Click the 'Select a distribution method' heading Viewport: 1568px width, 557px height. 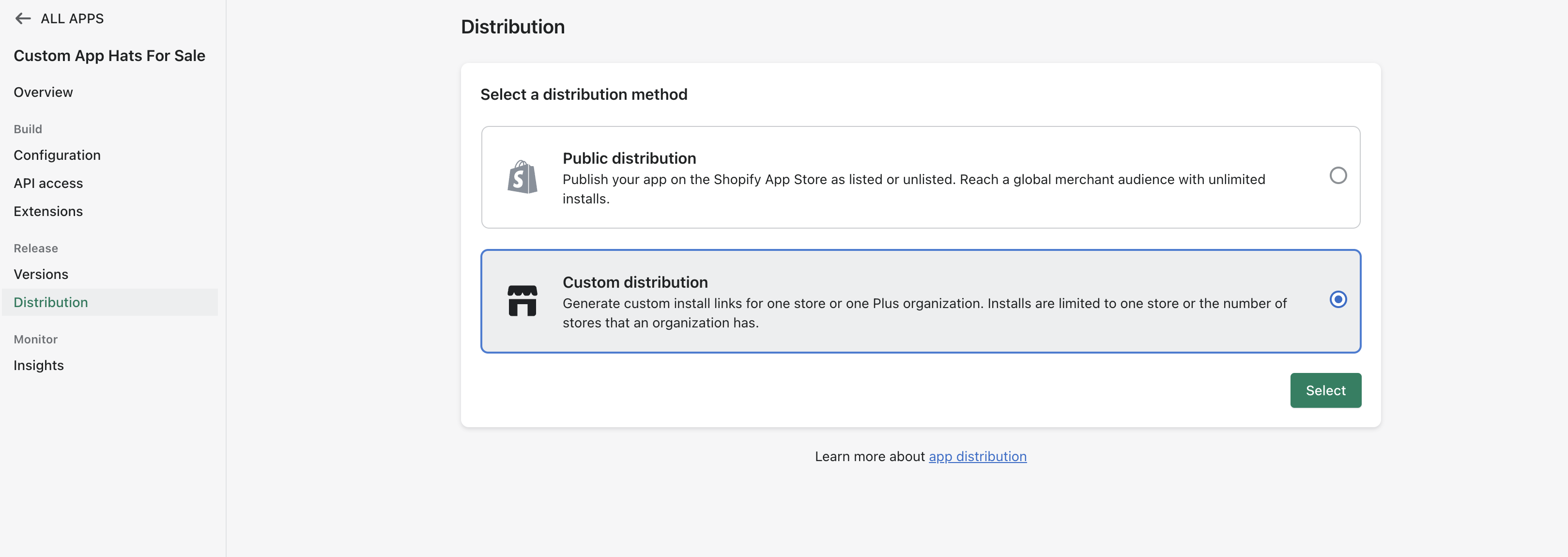584,94
